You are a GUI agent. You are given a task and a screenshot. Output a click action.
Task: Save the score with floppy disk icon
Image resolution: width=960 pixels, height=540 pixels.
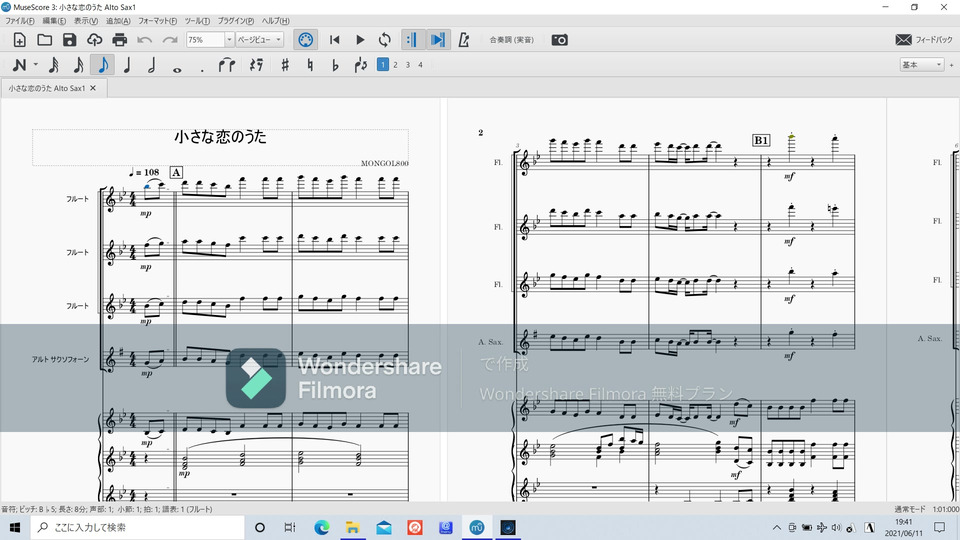click(x=70, y=40)
